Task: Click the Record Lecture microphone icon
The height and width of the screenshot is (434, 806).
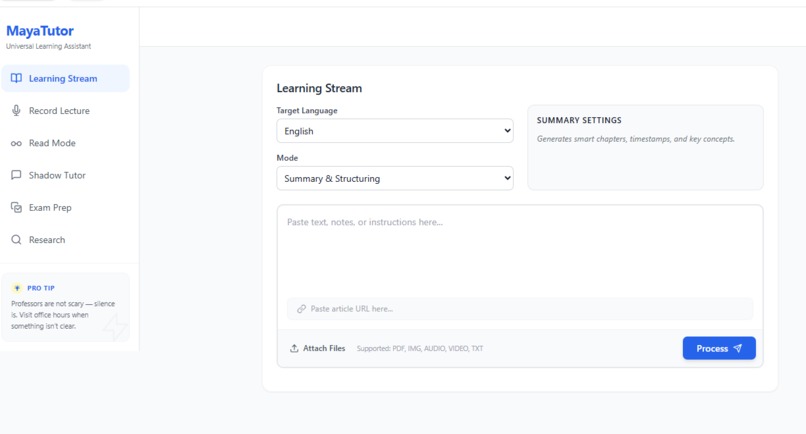Action: [x=16, y=111]
